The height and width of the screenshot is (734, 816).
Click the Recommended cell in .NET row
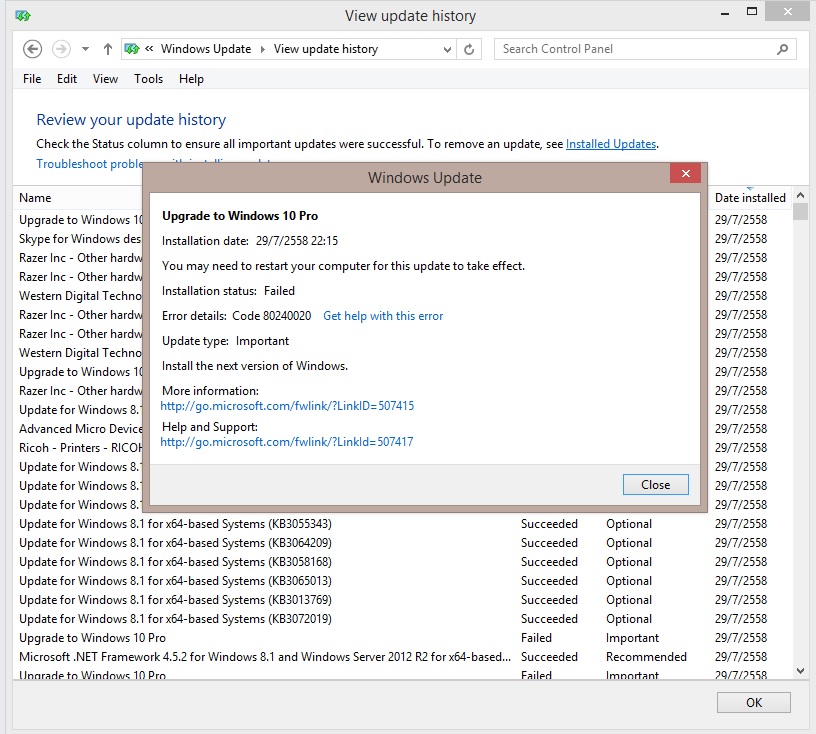tap(646, 657)
